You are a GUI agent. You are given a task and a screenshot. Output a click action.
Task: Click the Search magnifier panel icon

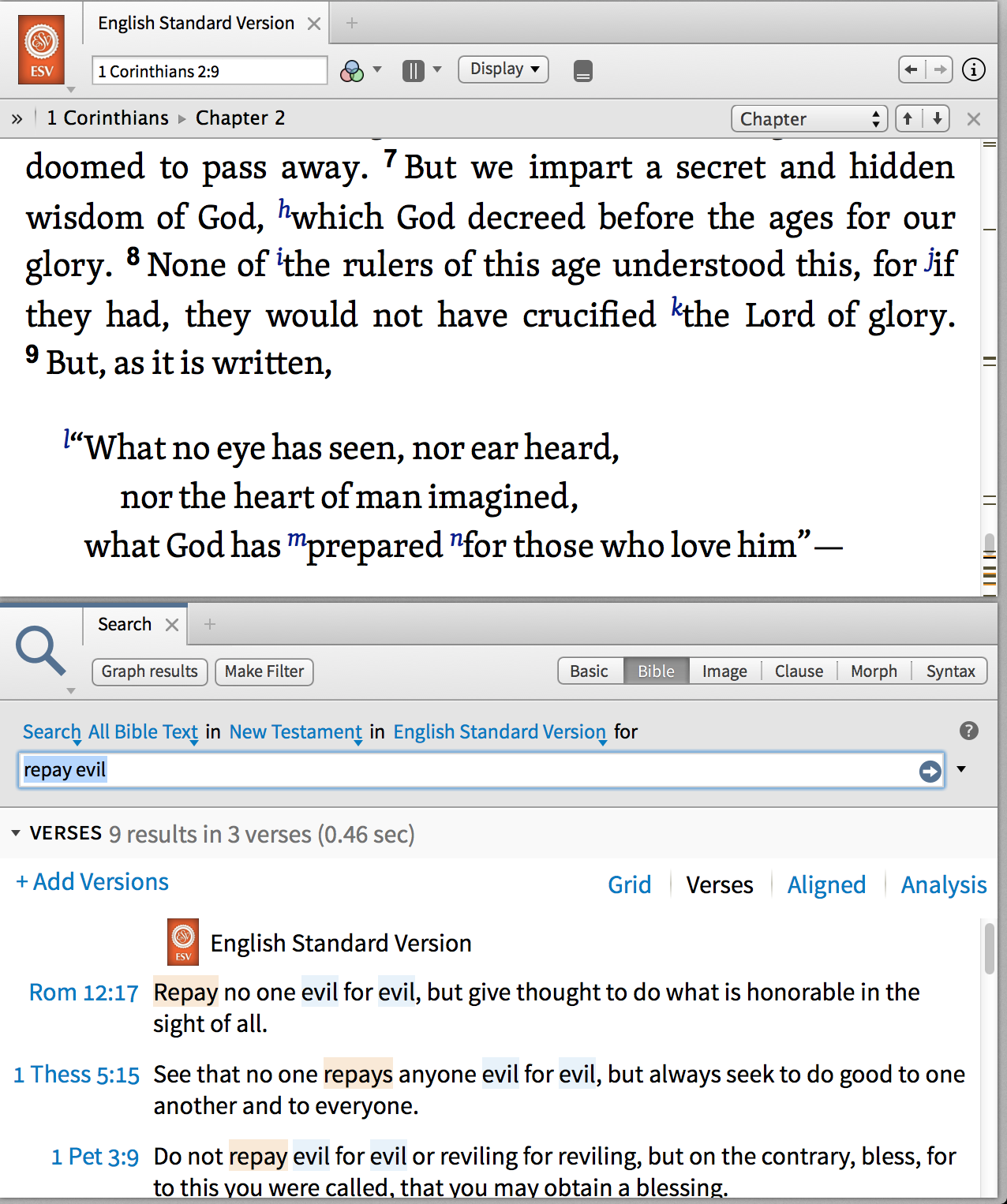click(39, 651)
